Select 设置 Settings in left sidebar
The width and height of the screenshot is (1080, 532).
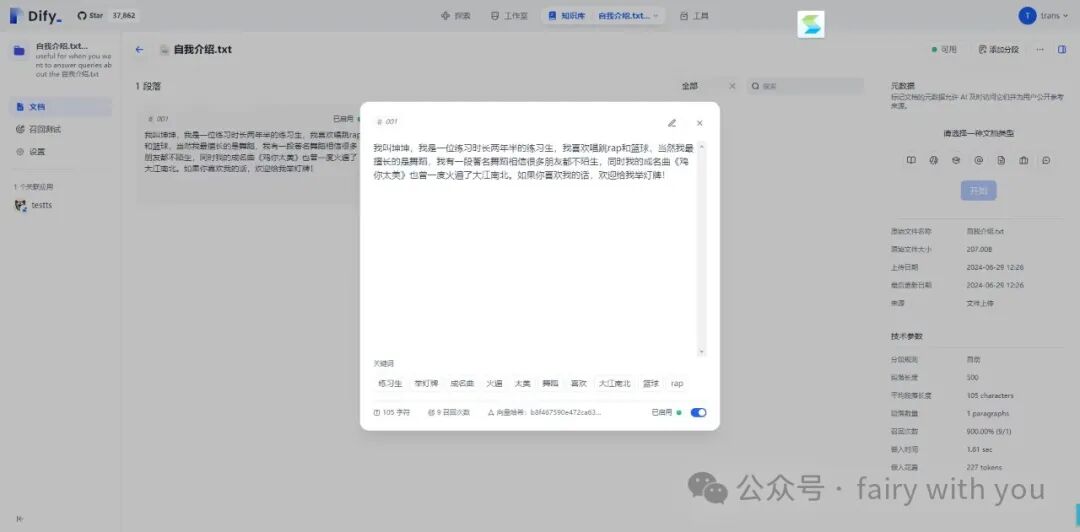pos(61,152)
